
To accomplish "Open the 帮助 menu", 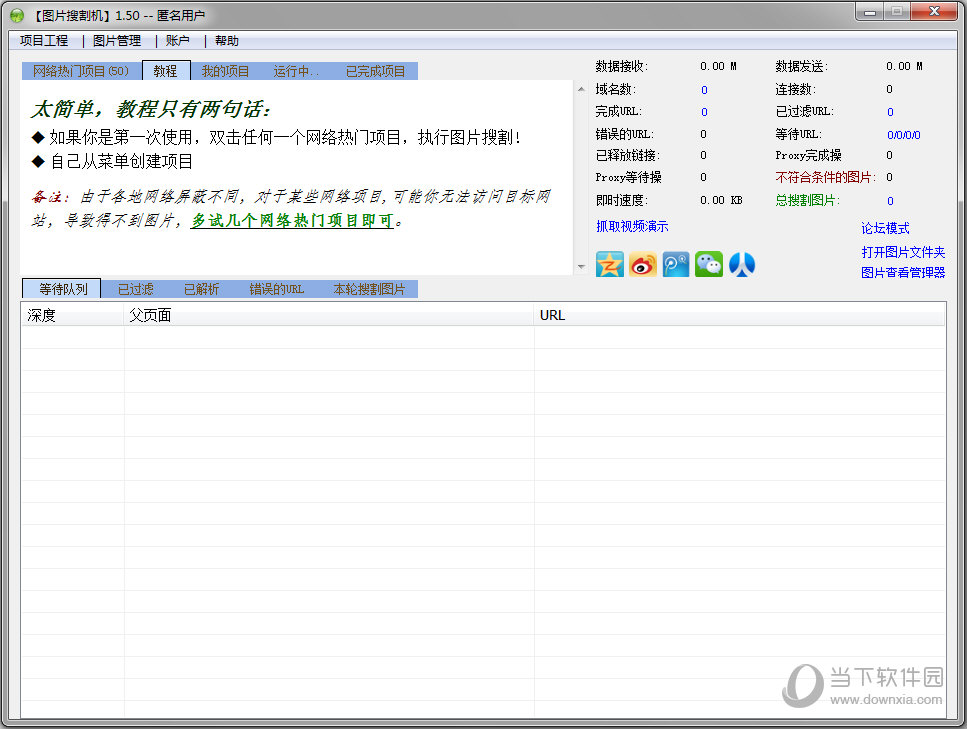I will point(226,41).
